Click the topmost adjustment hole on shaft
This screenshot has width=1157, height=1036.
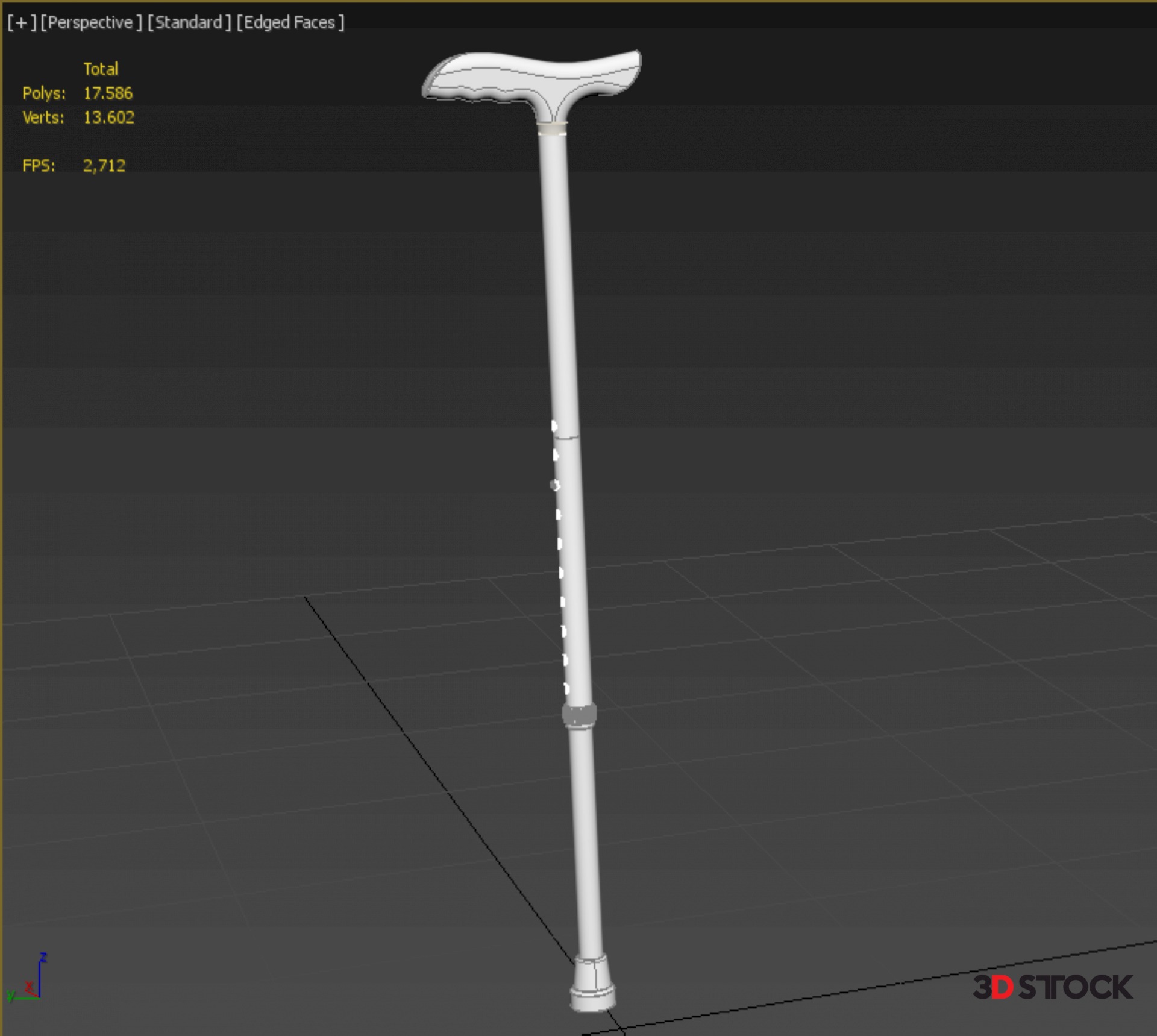tap(554, 426)
